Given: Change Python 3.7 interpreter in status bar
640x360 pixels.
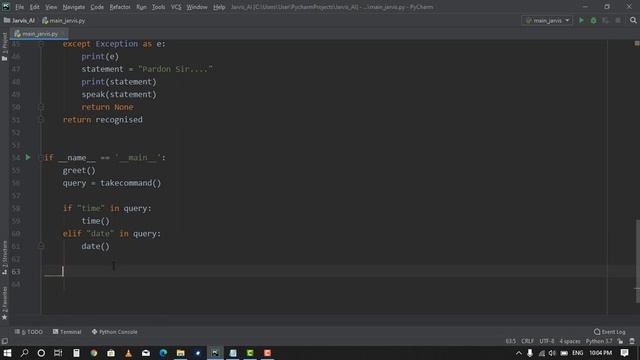Looking at the screenshot, I should pyautogui.click(x=599, y=341).
